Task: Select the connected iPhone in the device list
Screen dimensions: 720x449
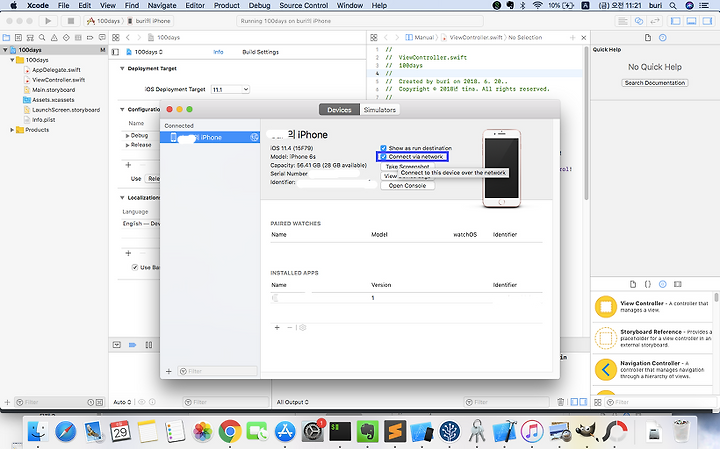Action: click(210, 137)
